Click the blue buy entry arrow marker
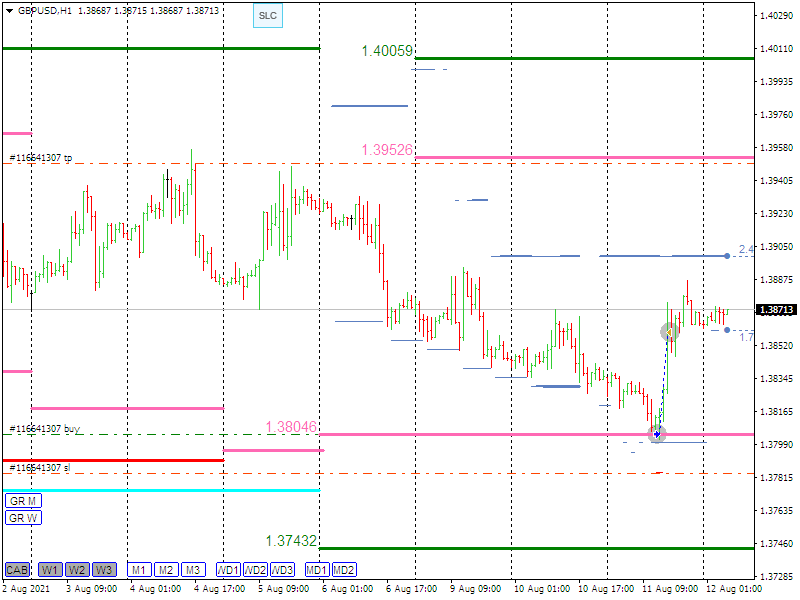Viewport: 800px width, 600px height. click(657, 434)
